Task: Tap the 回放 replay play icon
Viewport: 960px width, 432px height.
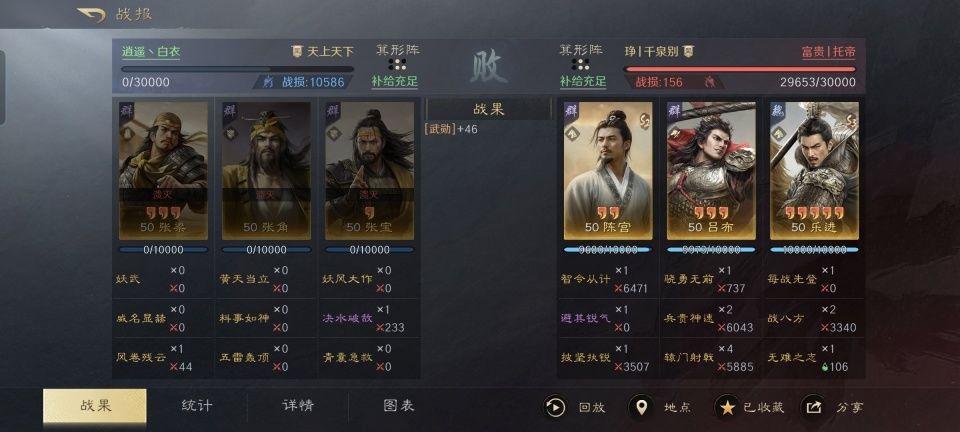Action: pos(555,407)
